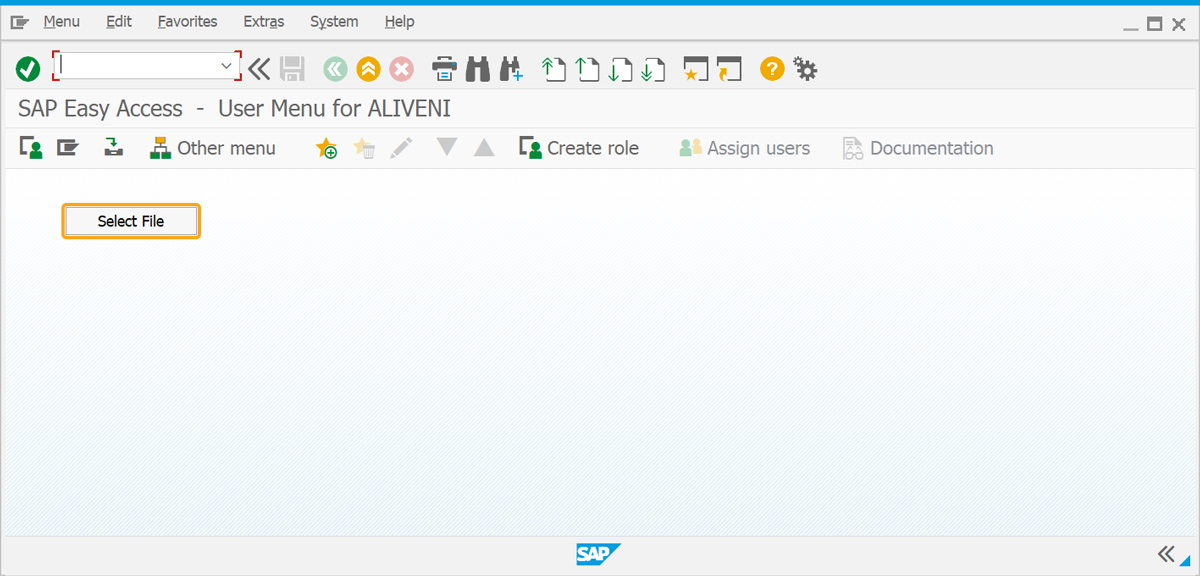The image size is (1200, 576).
Task: Click the Print icon
Action: pos(445,68)
